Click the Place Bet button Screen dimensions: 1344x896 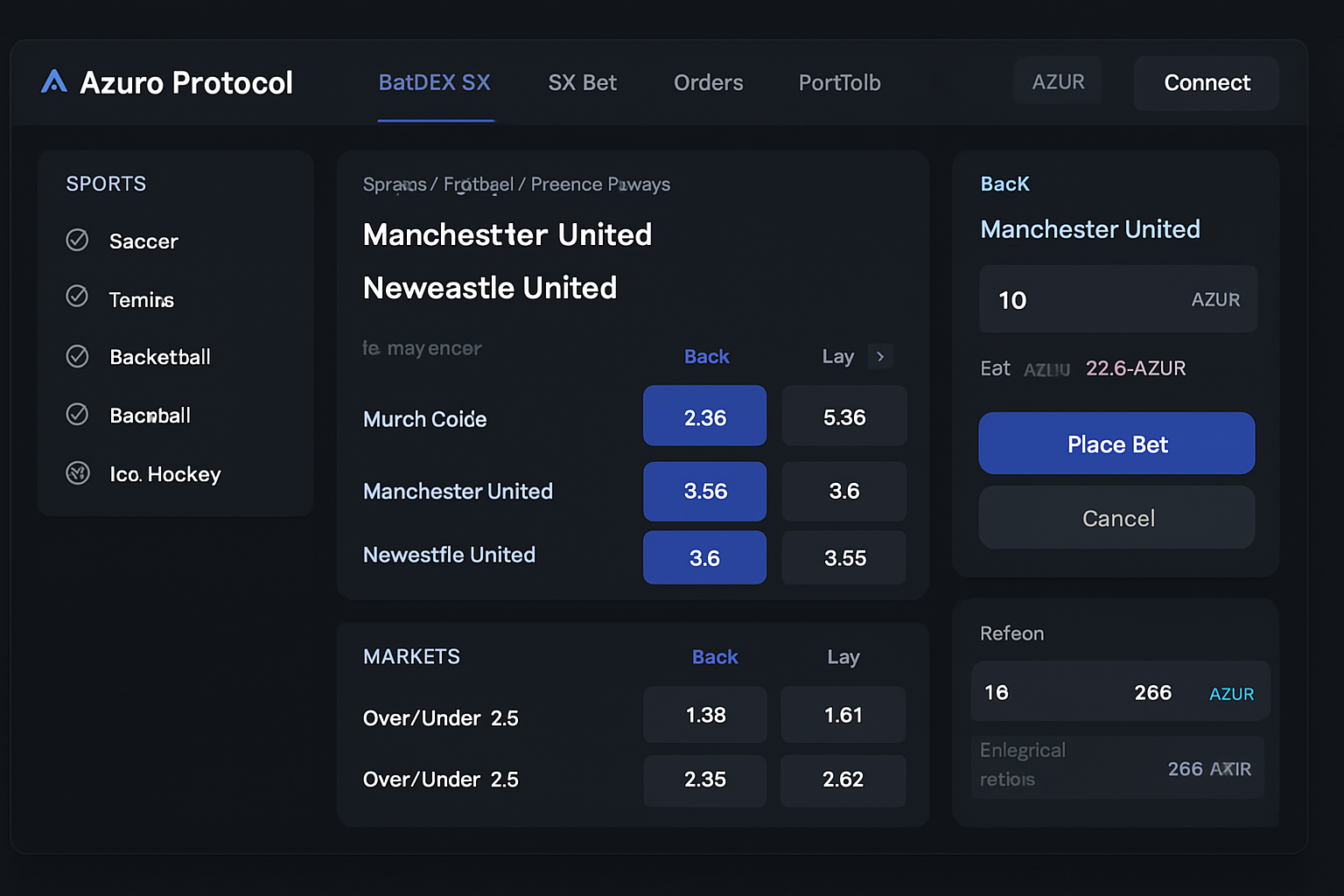pyautogui.click(x=1116, y=444)
